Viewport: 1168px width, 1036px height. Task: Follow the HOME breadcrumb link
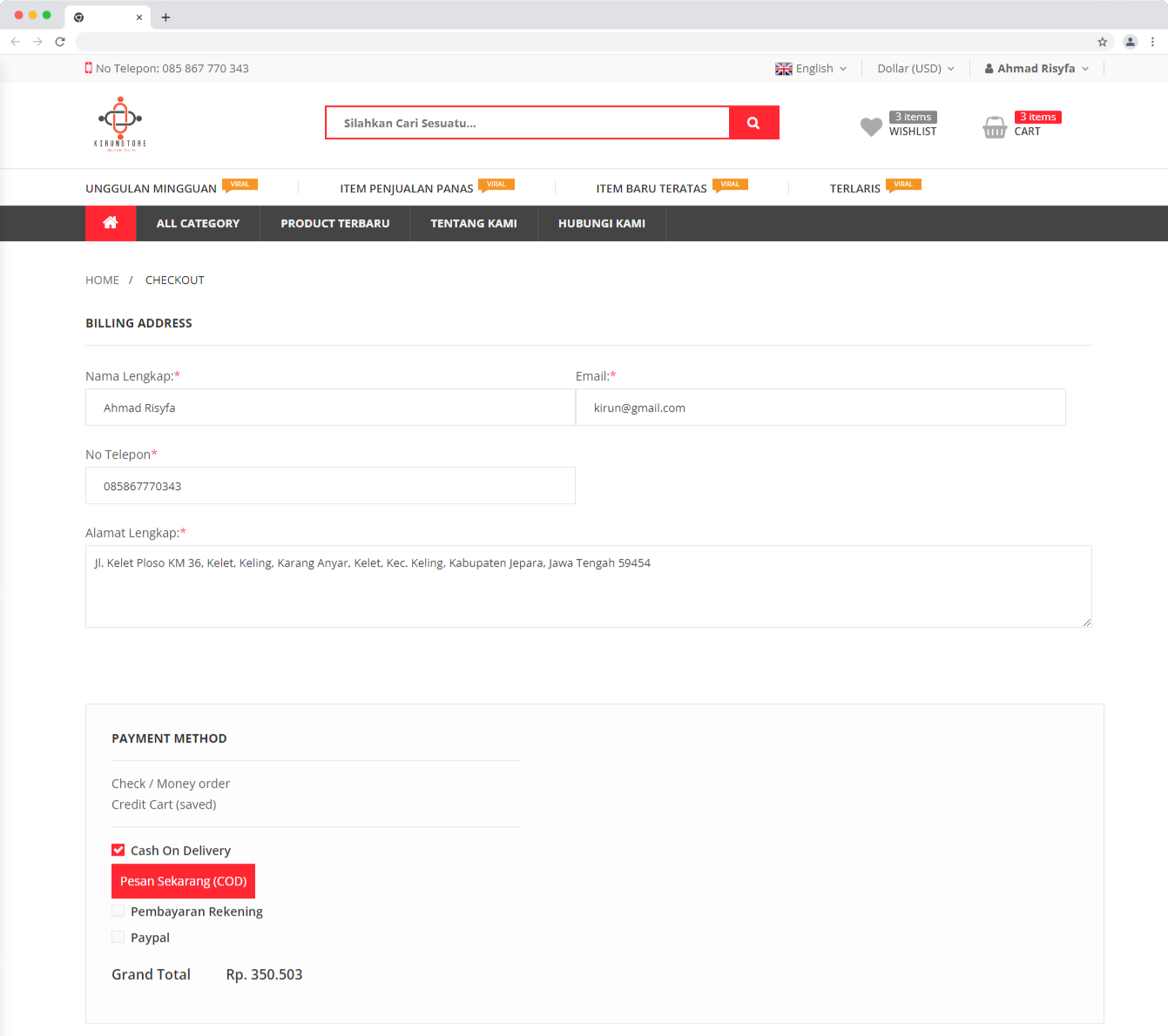tap(102, 280)
